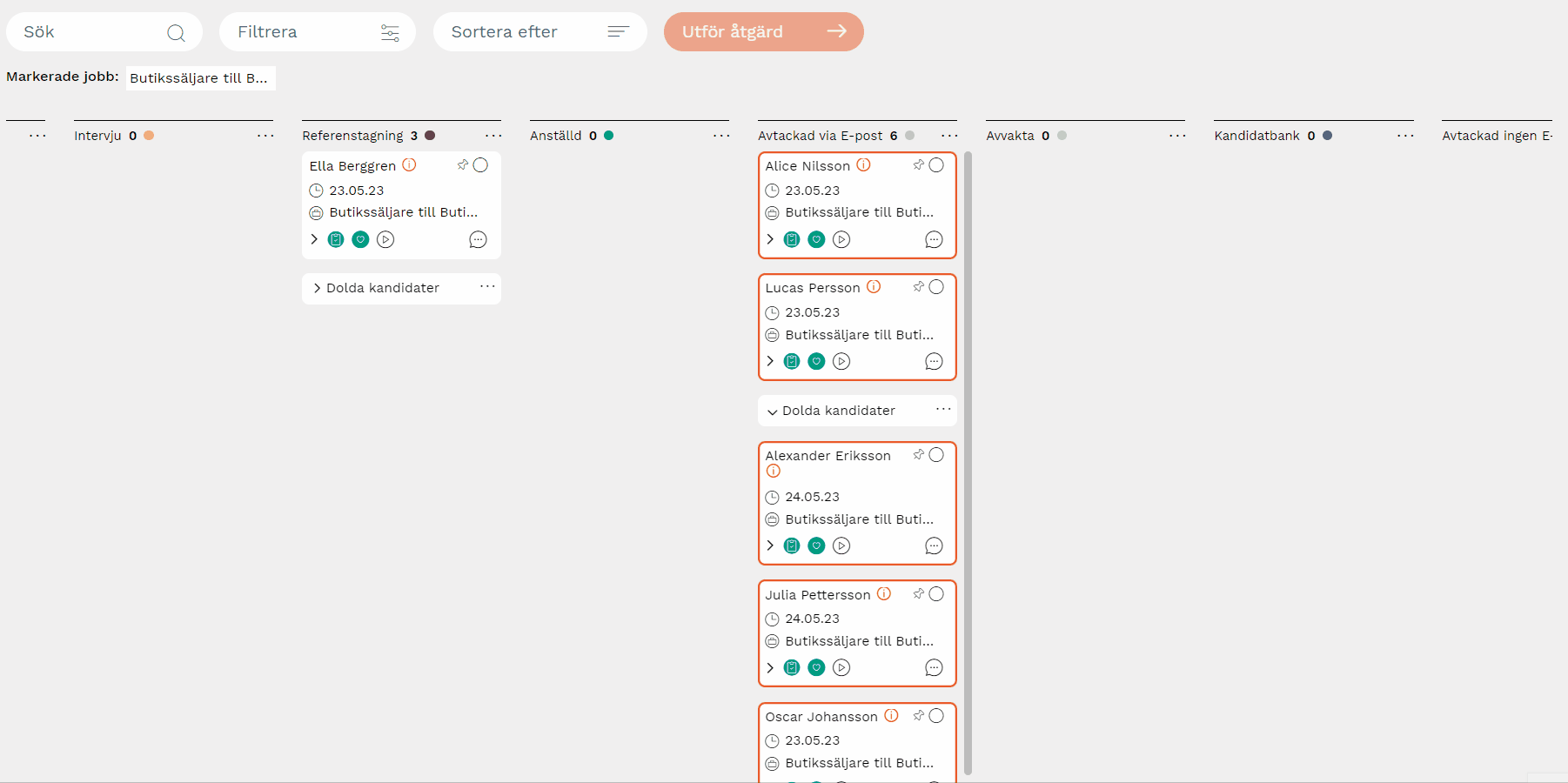The height and width of the screenshot is (783, 1568).
Task: Click the Utför åtgärd button
Action: pos(763,32)
